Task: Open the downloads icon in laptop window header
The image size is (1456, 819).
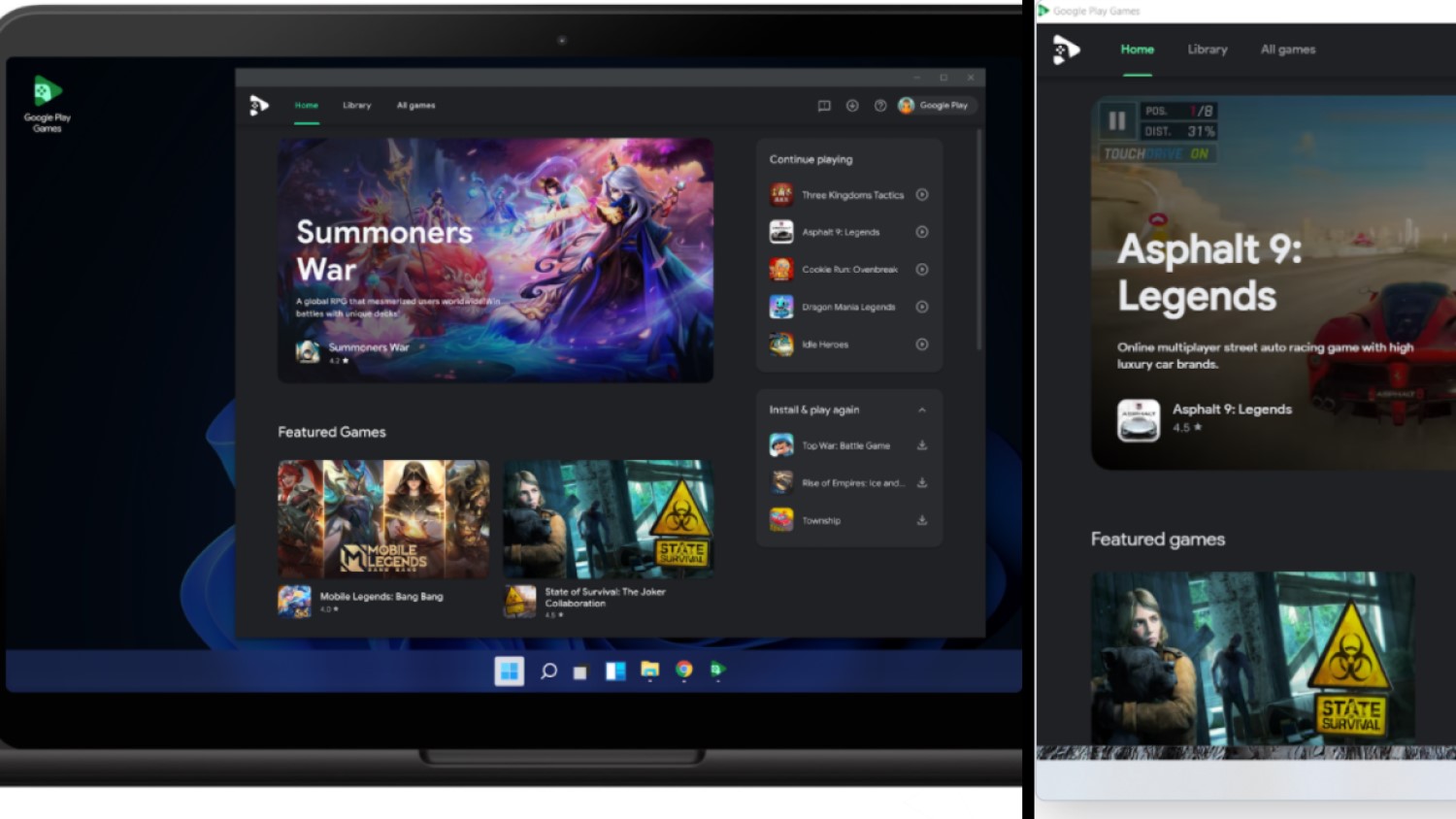Action: (x=852, y=106)
